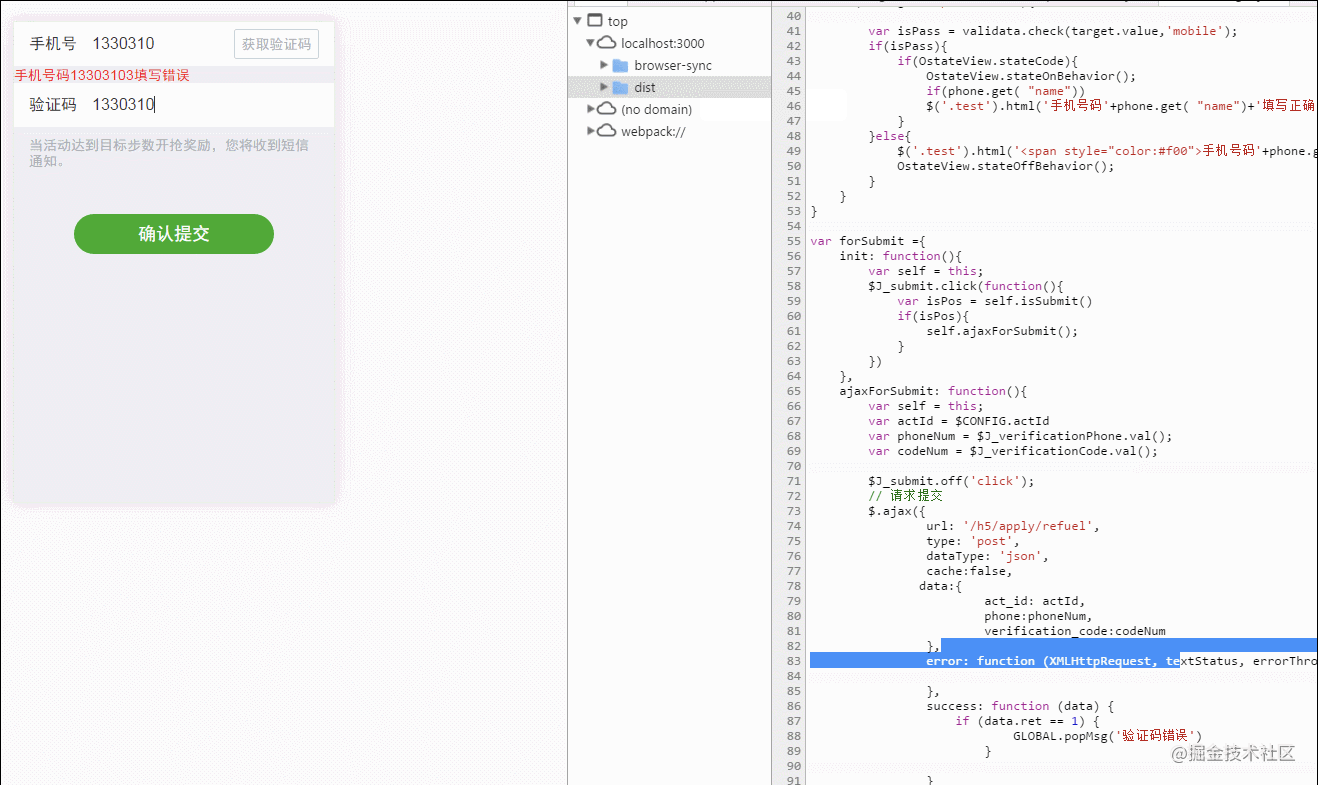Select the localhost:3000 tree label
The width and height of the screenshot is (1318, 785).
tap(662, 43)
